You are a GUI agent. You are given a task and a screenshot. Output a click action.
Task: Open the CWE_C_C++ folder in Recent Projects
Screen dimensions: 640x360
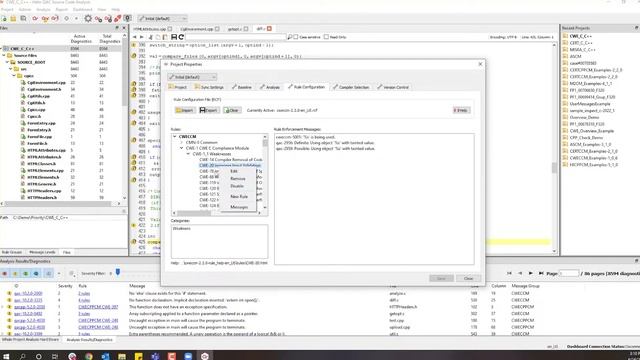(x=580, y=36)
